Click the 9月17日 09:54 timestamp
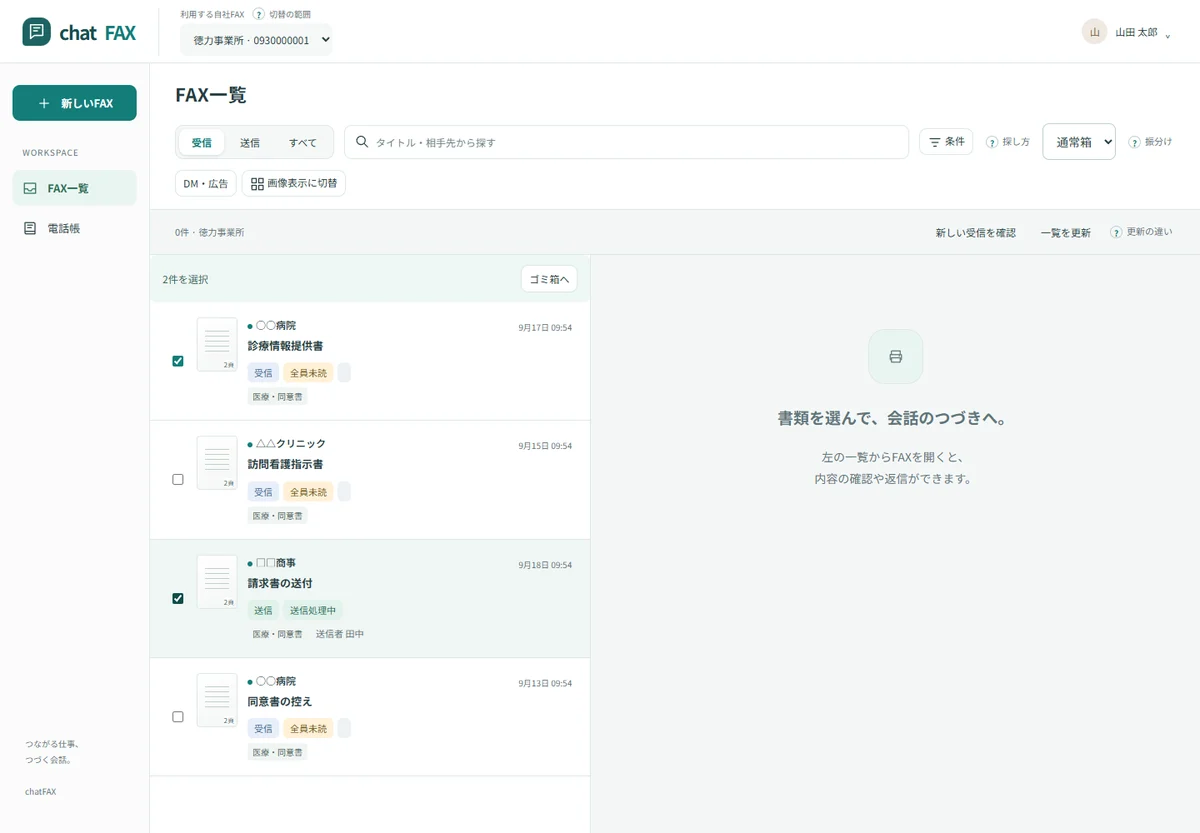1200x833 pixels. pyautogui.click(x=545, y=327)
